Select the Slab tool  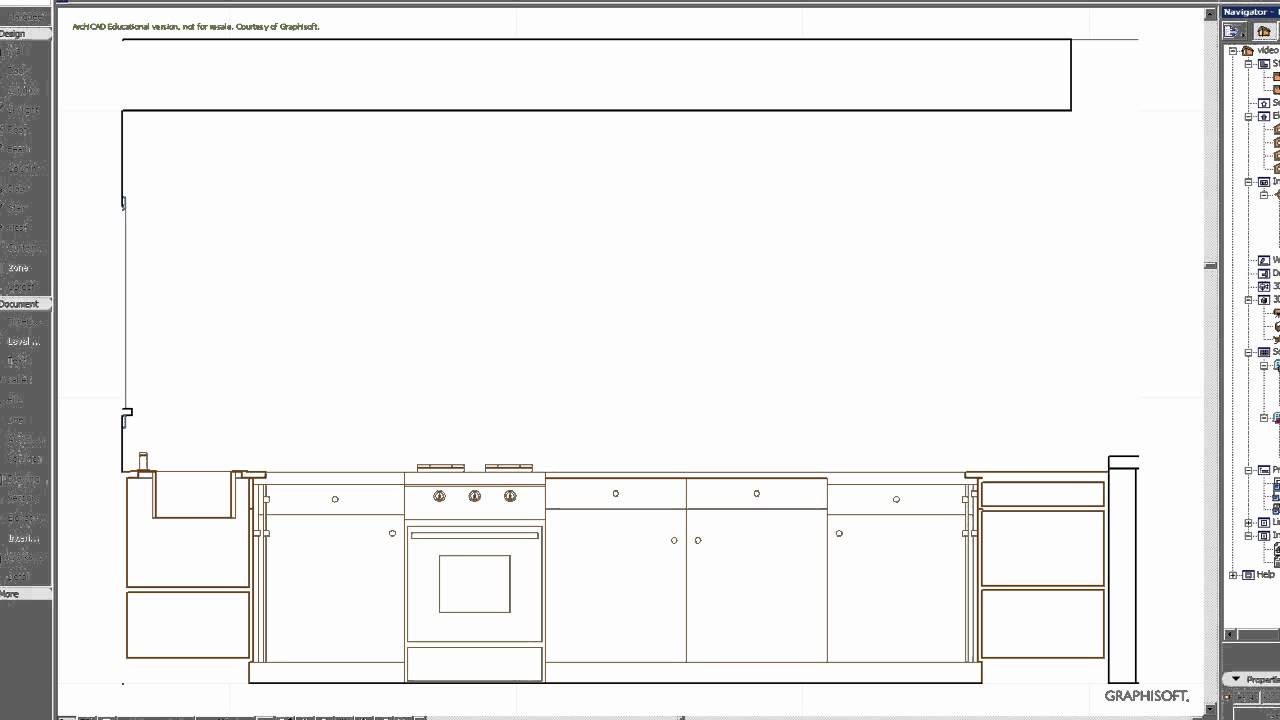click(25, 188)
